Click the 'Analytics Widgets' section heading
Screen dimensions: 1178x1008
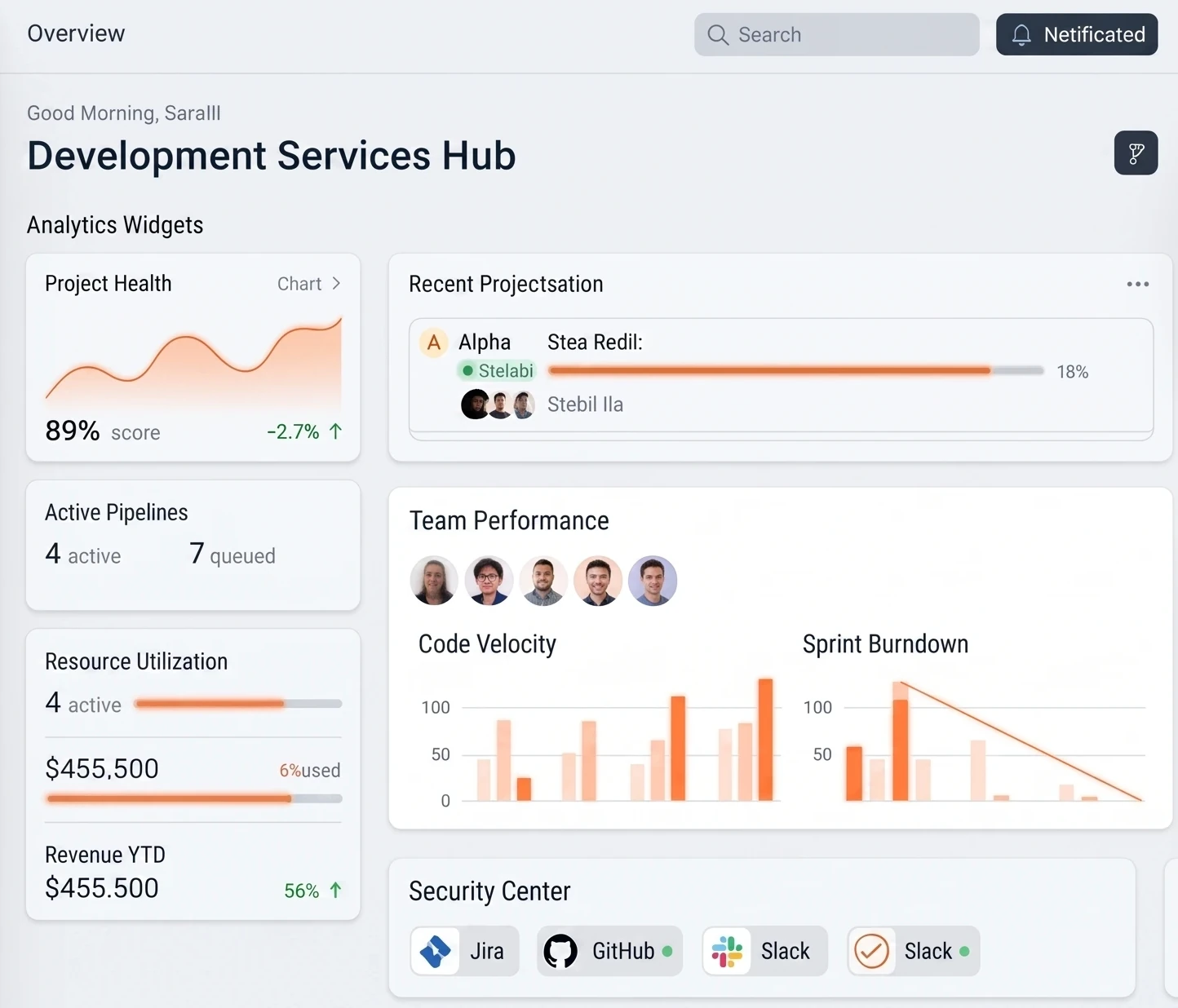115,225
